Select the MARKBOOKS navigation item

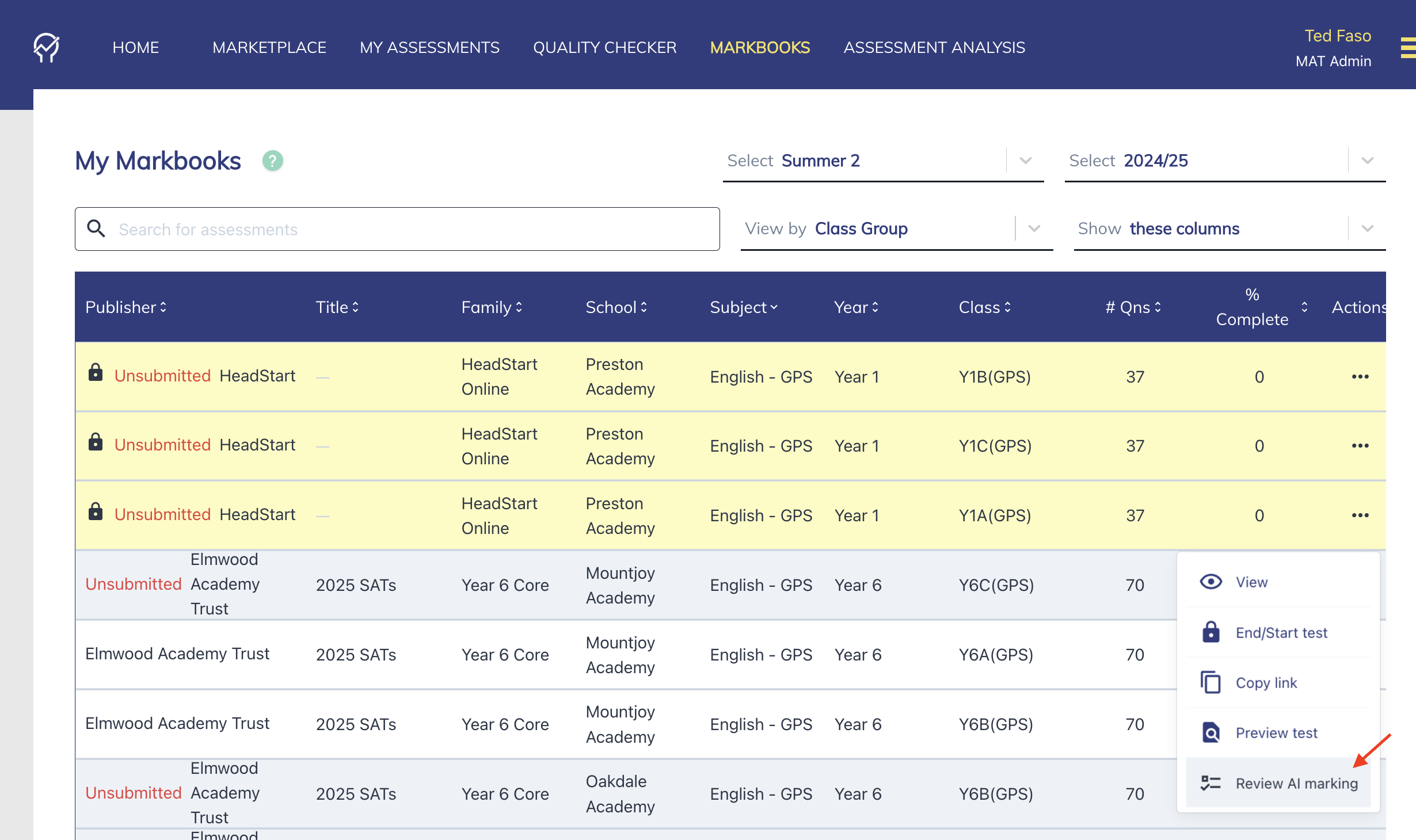point(760,47)
